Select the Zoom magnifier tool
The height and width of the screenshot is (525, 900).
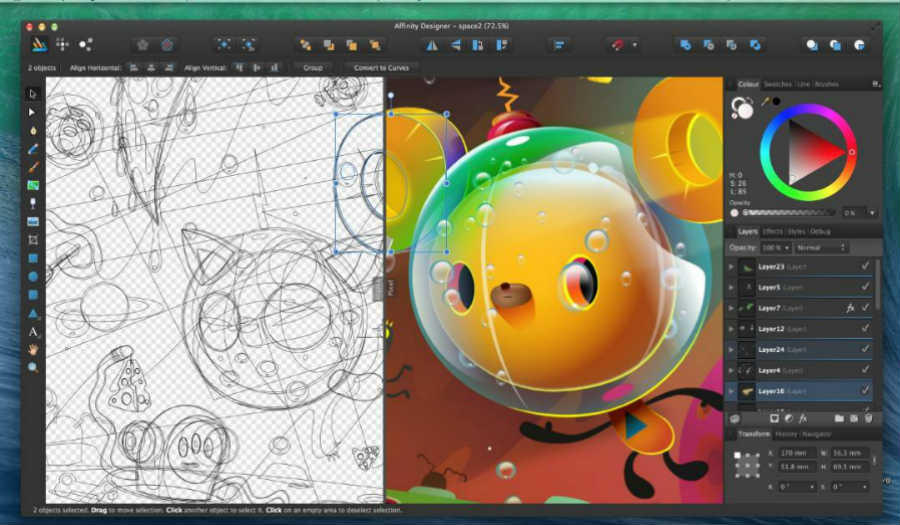click(x=33, y=367)
